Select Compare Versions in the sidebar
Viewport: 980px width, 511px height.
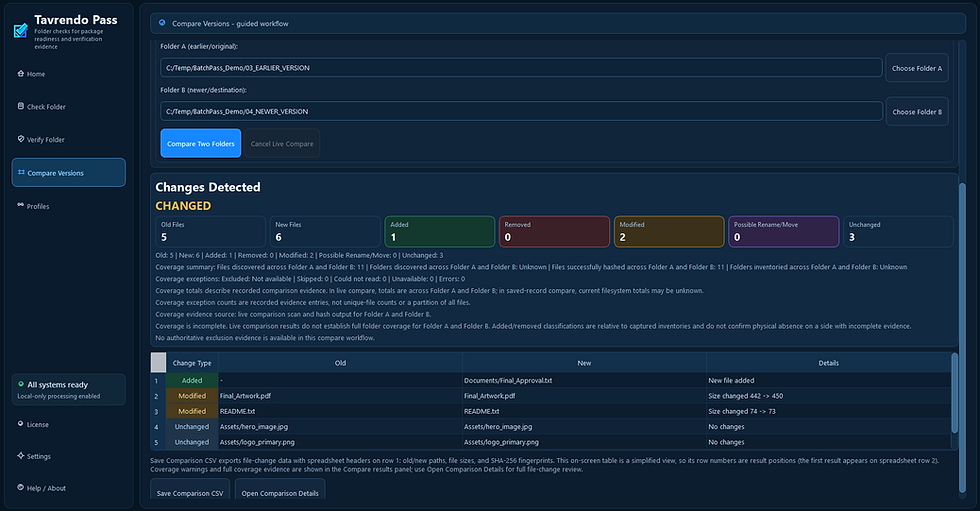[x=69, y=172]
